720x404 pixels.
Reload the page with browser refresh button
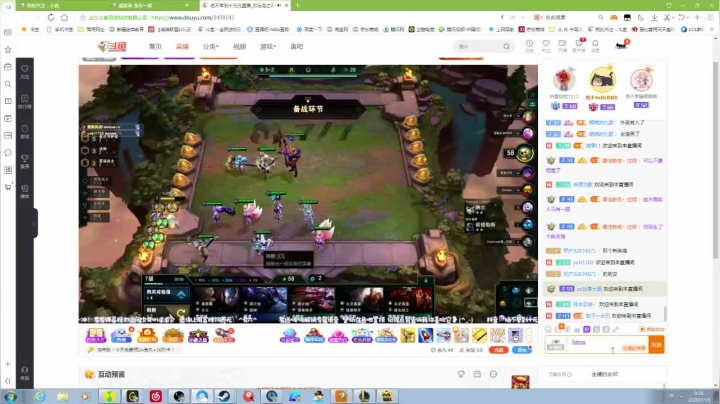tap(51, 17)
